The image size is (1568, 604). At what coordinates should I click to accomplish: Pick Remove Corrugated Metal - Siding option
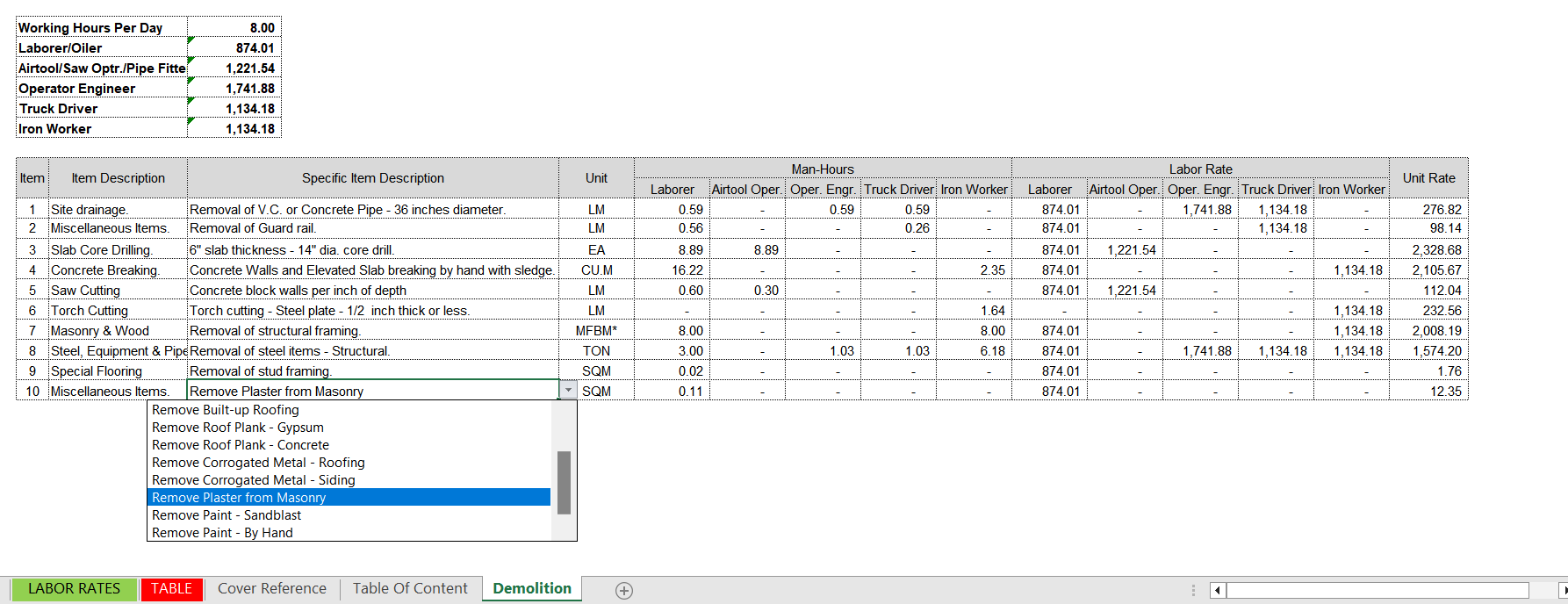(x=253, y=480)
